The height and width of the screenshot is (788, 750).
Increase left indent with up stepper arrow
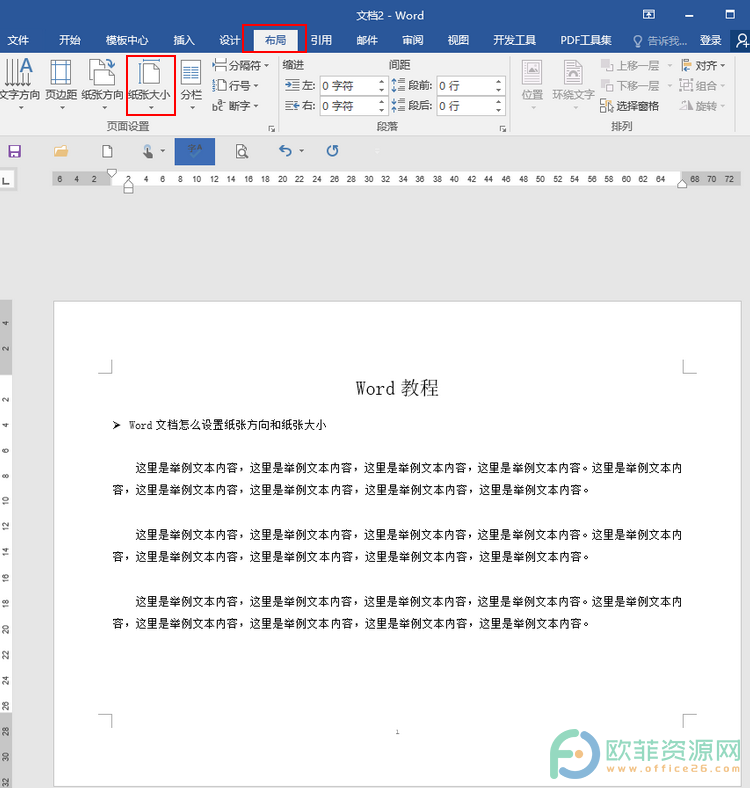click(382, 81)
